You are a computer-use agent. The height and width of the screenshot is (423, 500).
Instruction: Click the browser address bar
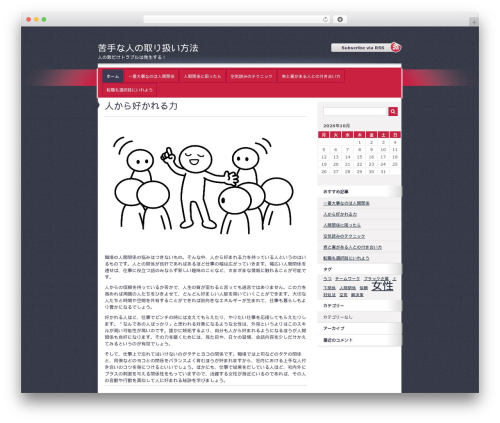(237, 19)
